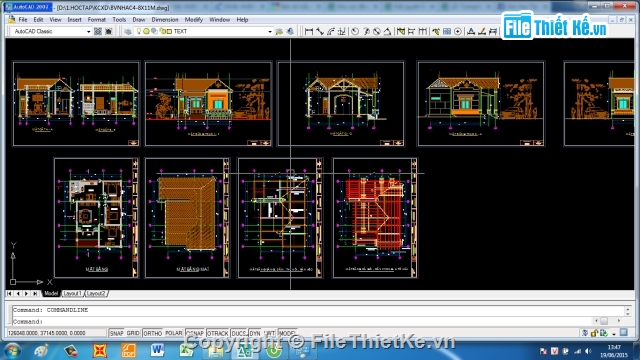
Task: Select the Baseline dimension tool
Action: coord(411,31)
